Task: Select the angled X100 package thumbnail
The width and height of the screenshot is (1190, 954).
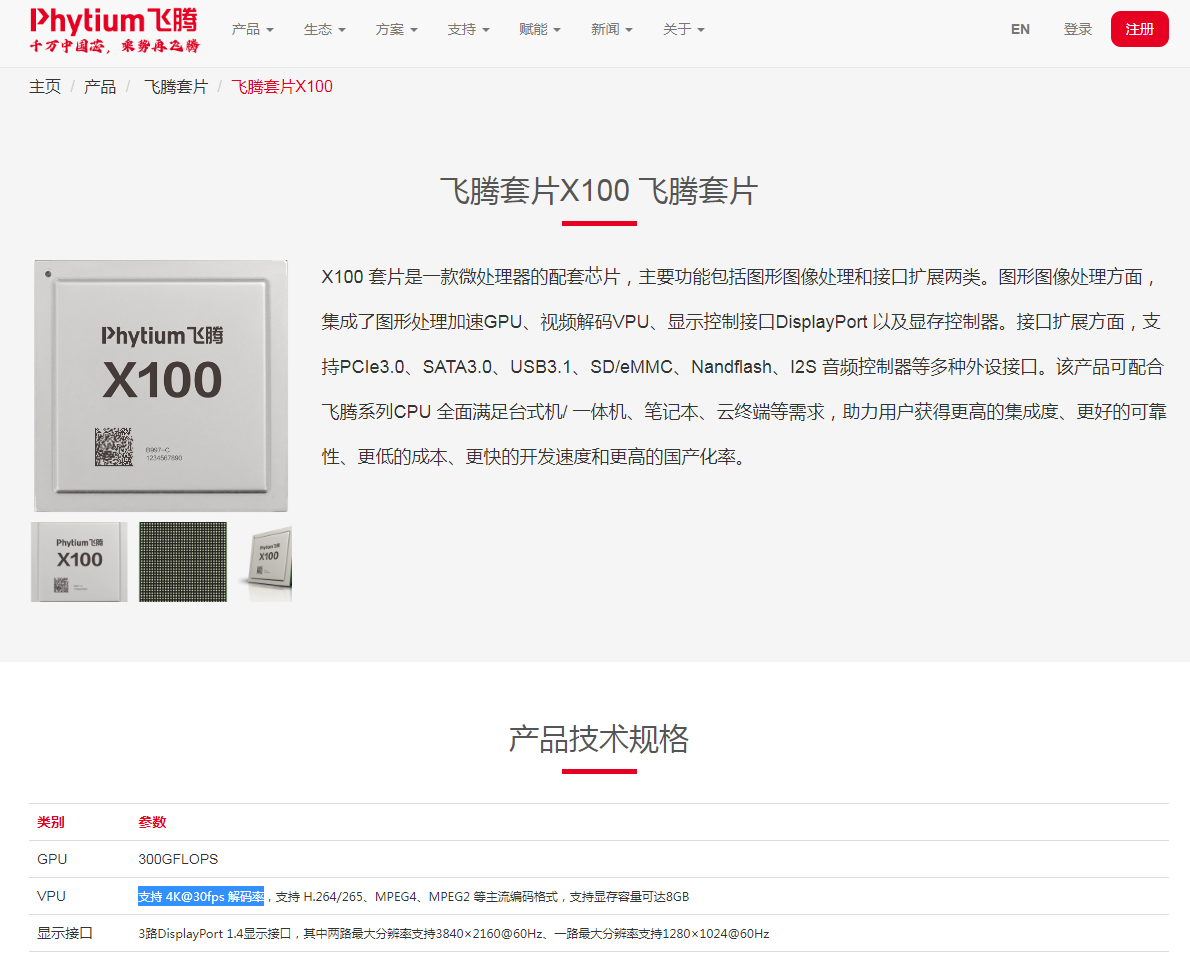Action: click(x=265, y=561)
